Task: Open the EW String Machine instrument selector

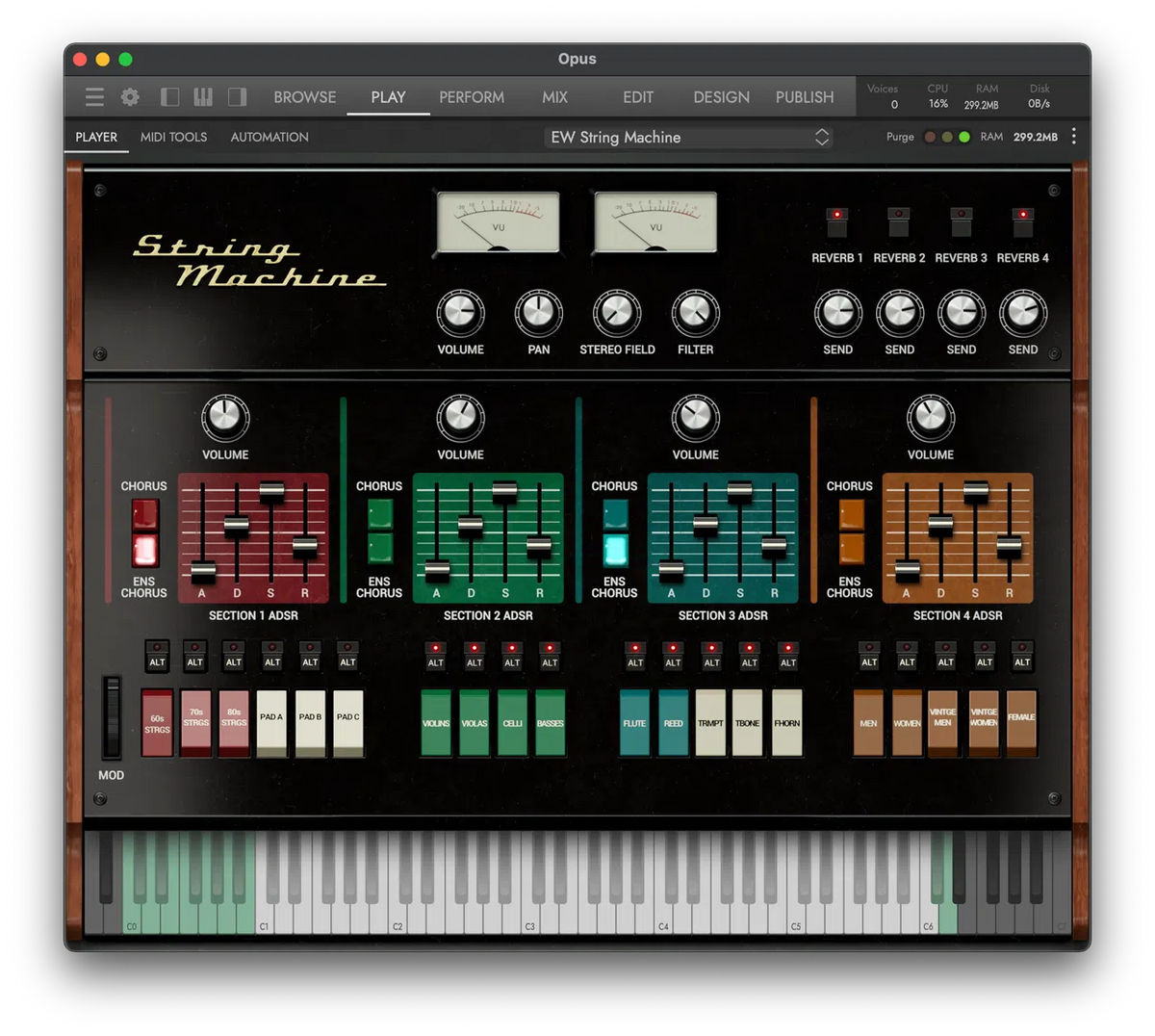Action: (x=687, y=138)
